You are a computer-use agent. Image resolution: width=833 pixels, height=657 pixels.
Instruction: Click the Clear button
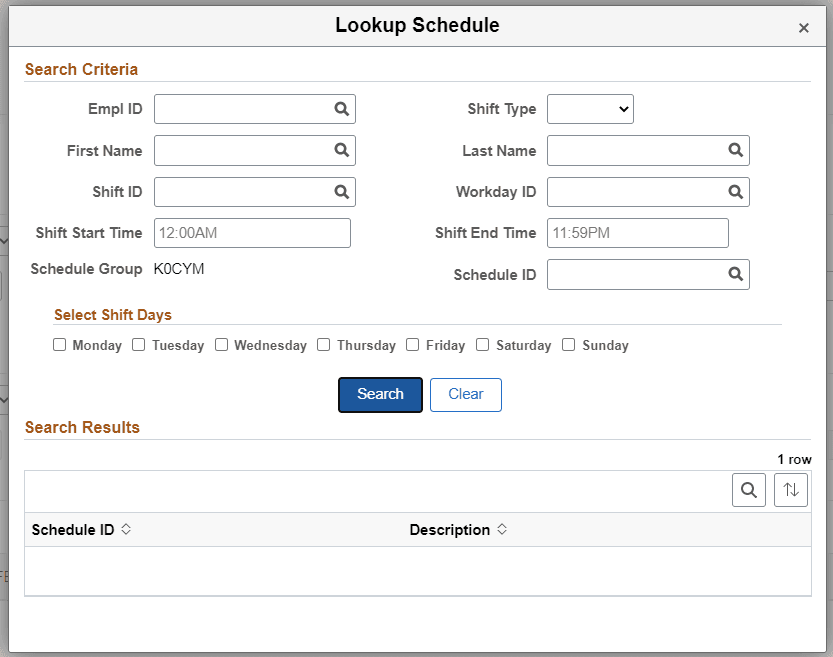coord(465,394)
